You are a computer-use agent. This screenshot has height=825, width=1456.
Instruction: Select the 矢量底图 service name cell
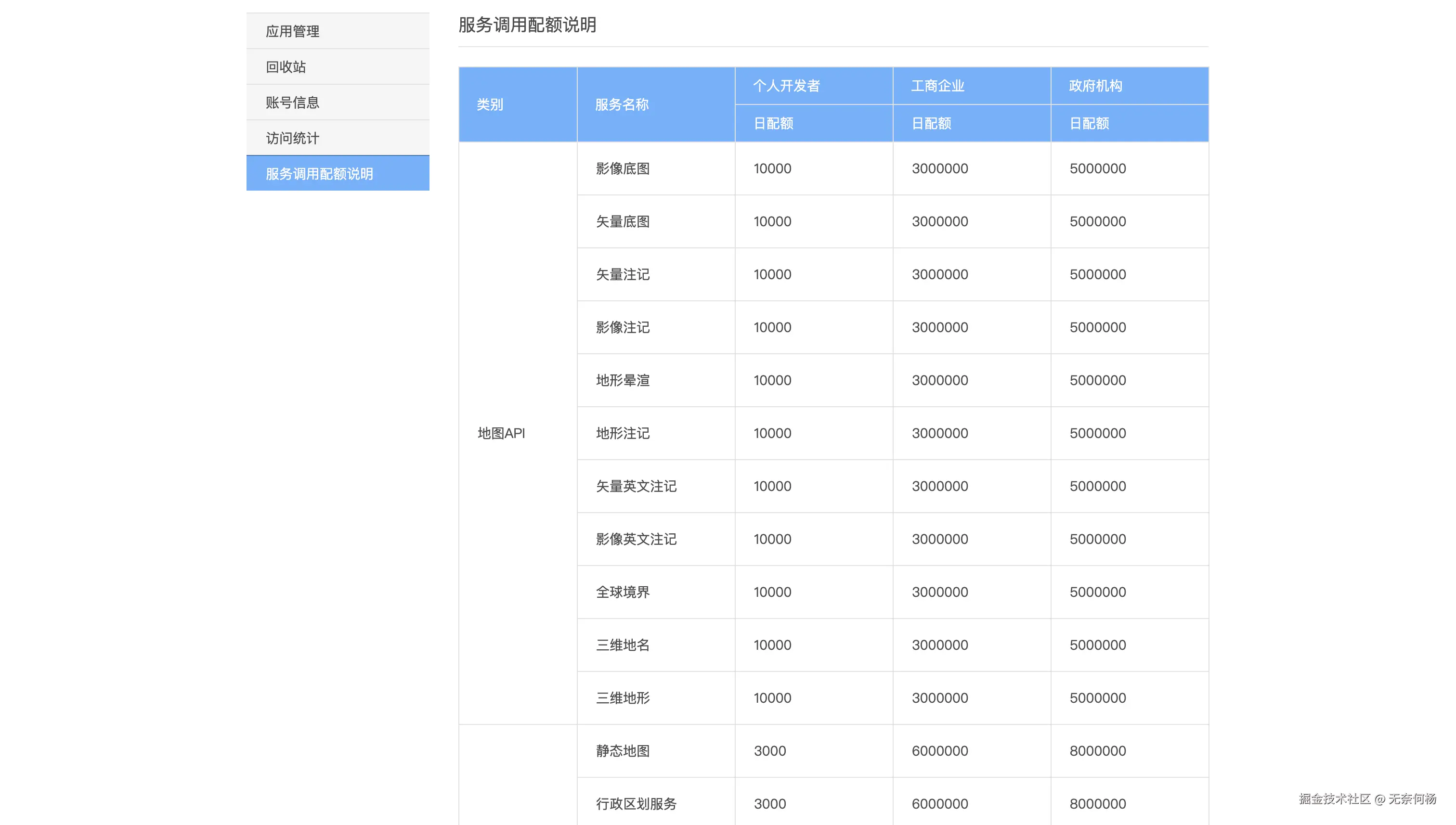point(622,221)
